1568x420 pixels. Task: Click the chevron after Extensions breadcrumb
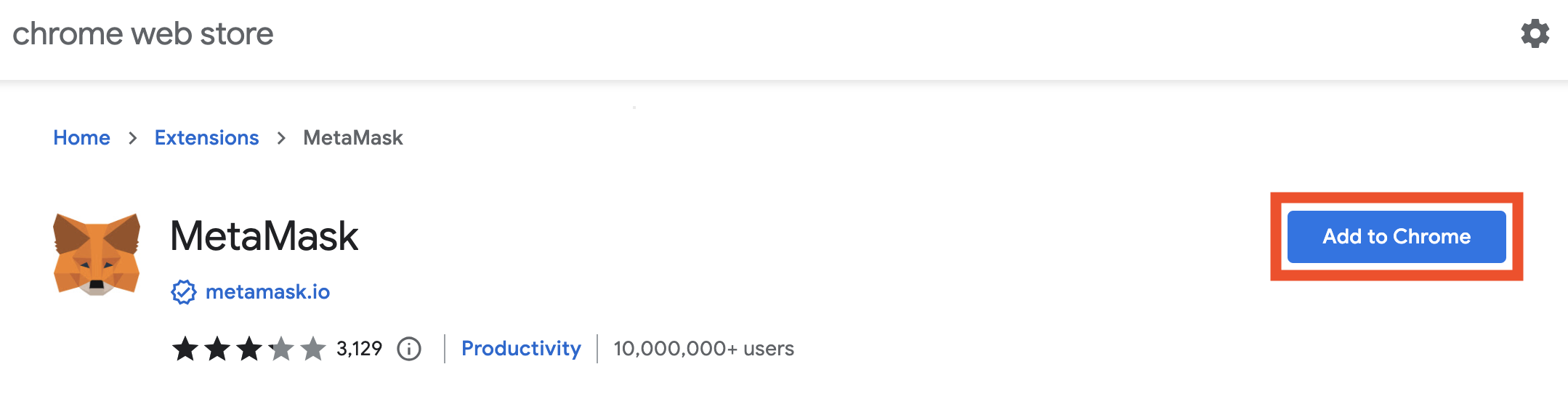tap(281, 138)
